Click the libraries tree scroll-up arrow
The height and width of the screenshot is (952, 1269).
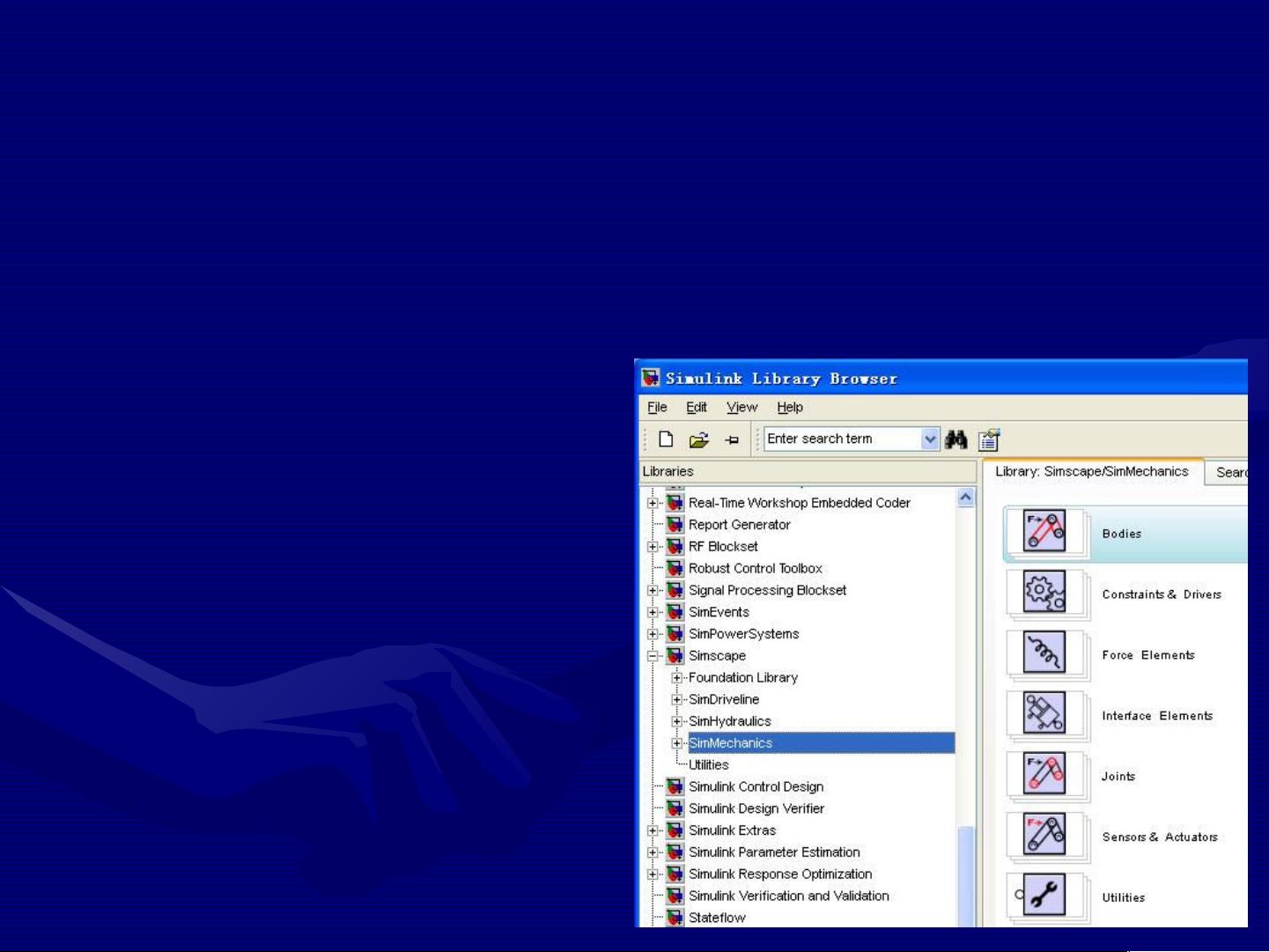(x=966, y=498)
